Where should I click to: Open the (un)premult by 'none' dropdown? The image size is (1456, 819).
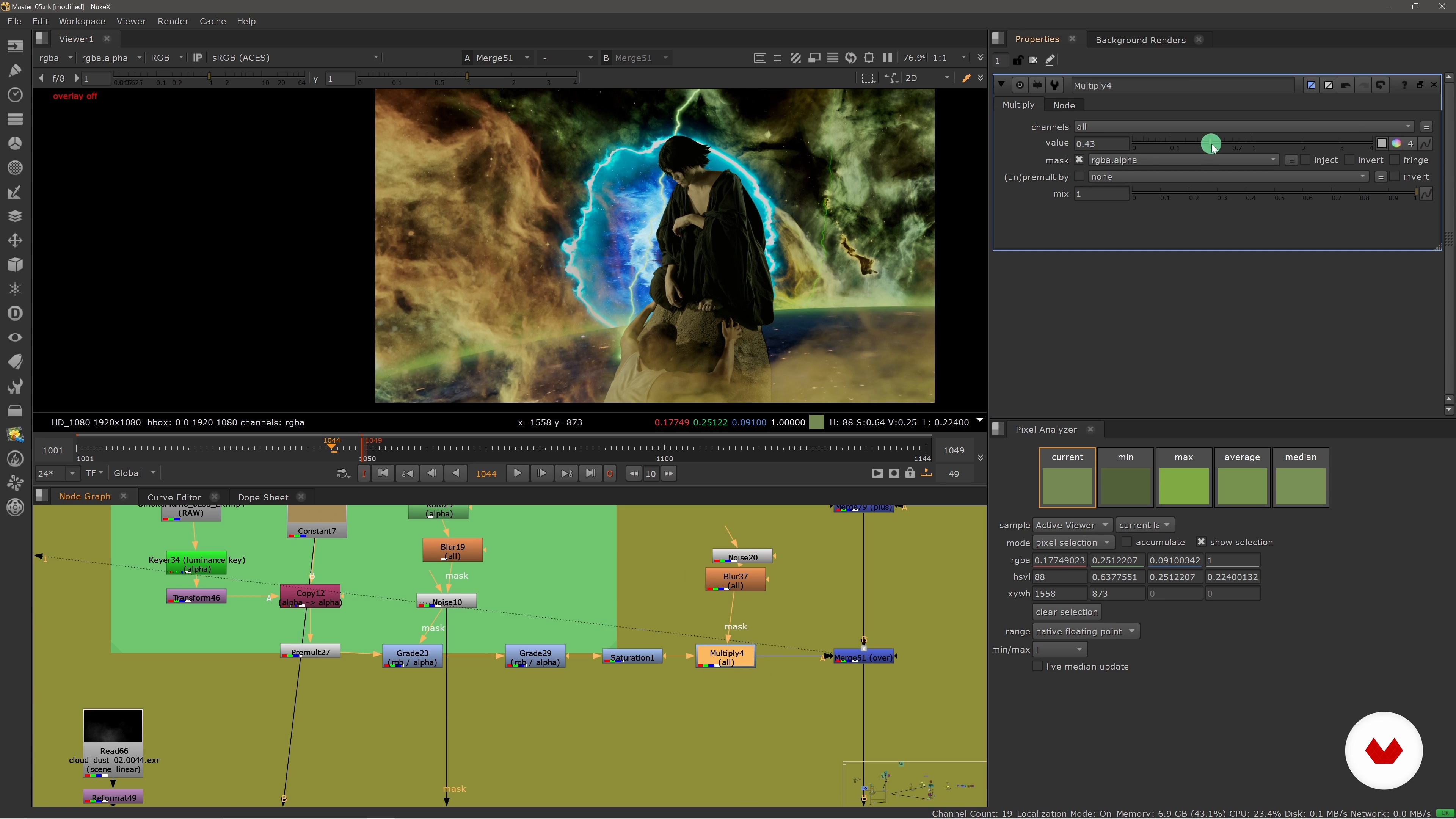click(1228, 176)
